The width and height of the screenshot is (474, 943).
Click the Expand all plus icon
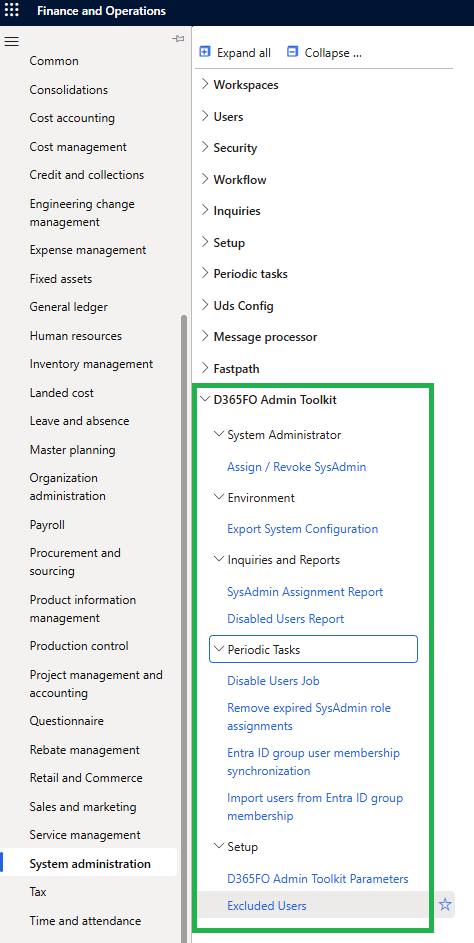click(x=205, y=52)
